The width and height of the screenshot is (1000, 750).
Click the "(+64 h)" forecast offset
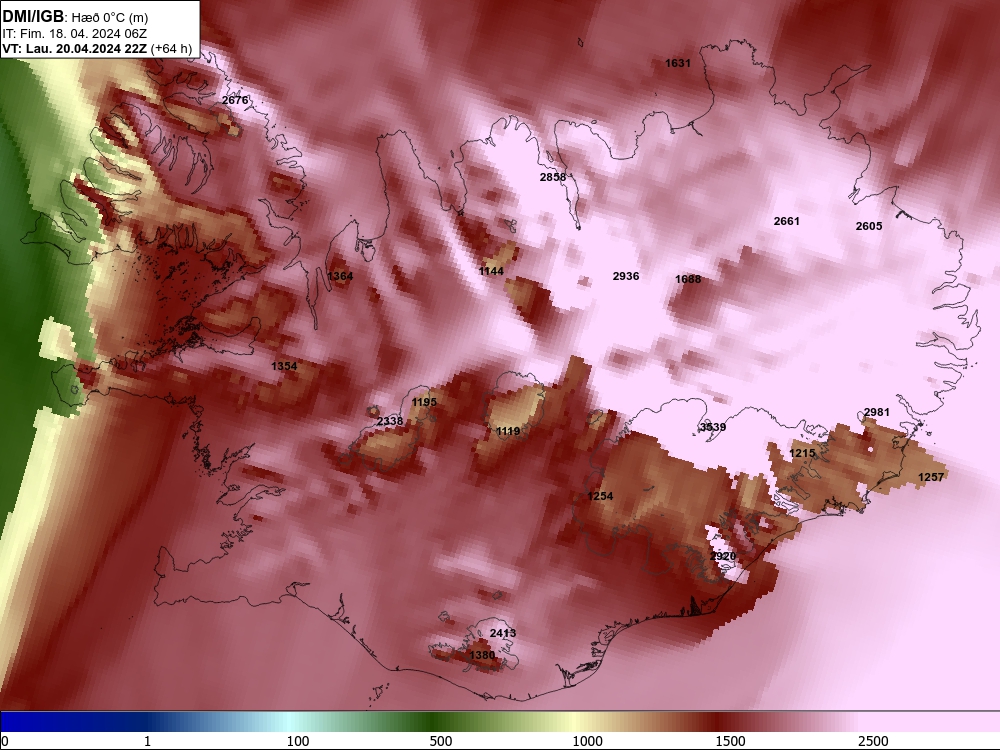tap(171, 48)
